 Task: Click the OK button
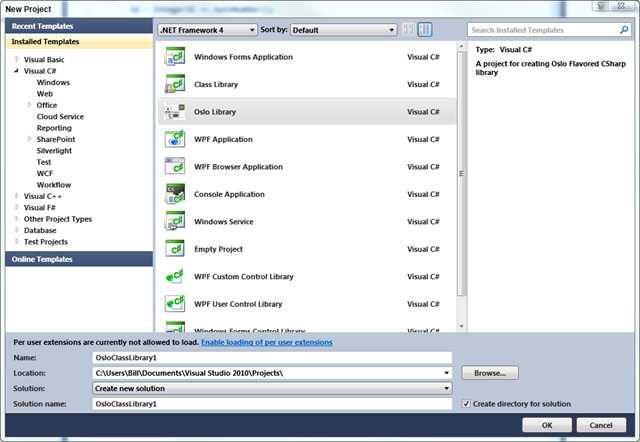click(547, 425)
